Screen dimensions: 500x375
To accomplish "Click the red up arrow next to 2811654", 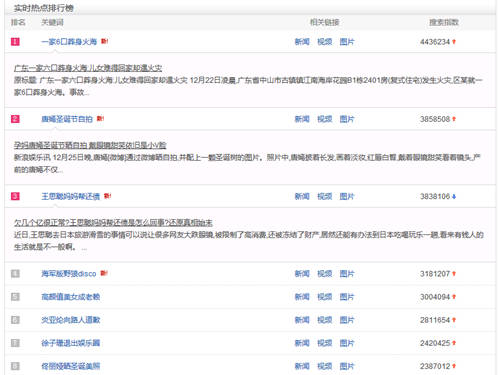I will [x=454, y=320].
